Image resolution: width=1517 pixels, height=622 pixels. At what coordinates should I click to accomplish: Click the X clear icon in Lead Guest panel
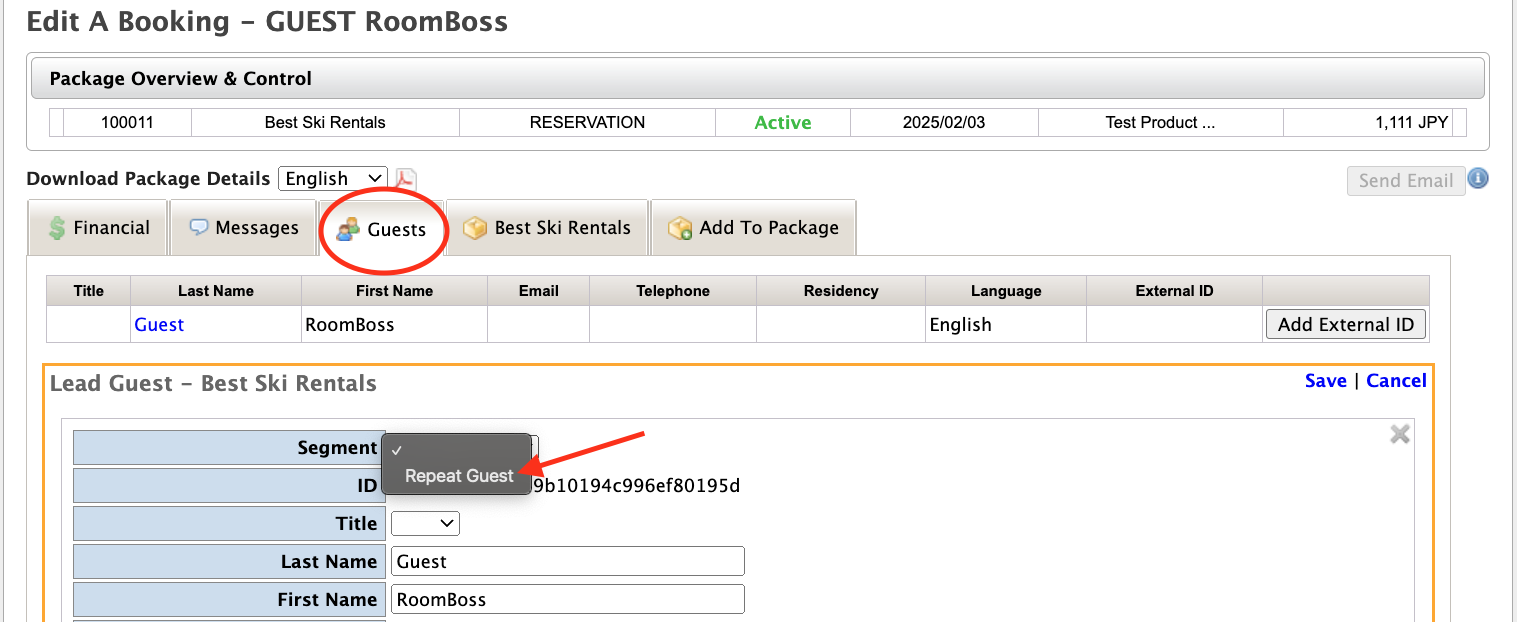[1399, 435]
